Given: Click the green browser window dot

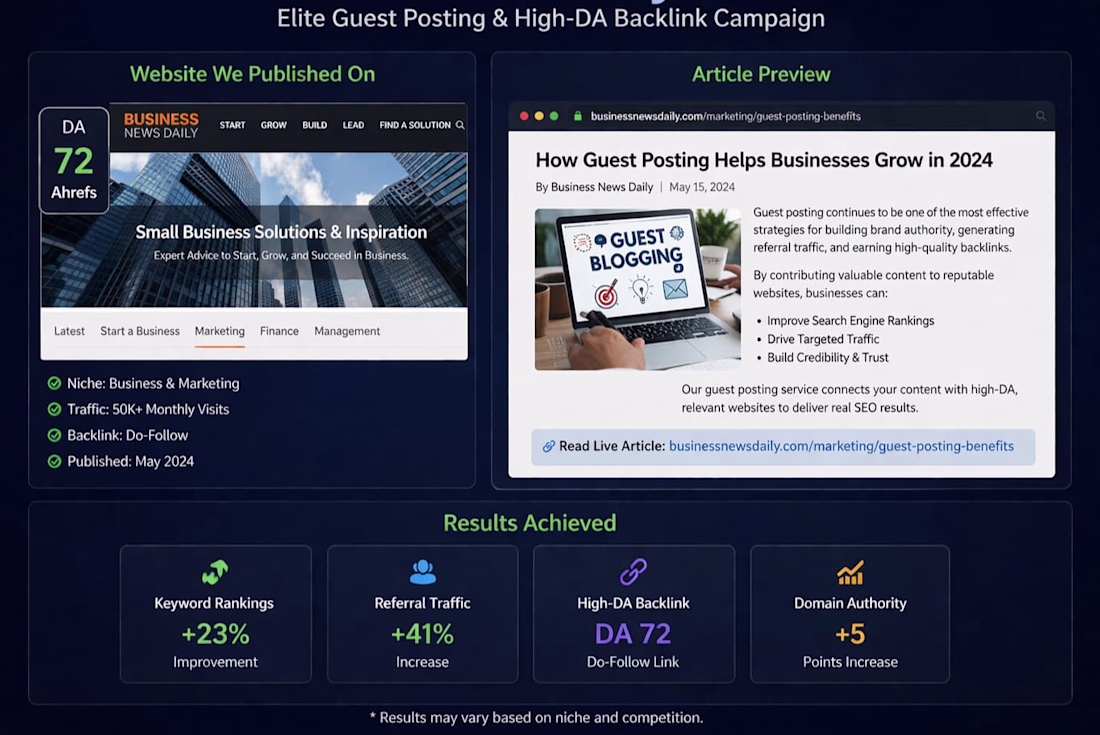Looking at the screenshot, I should (x=554, y=116).
